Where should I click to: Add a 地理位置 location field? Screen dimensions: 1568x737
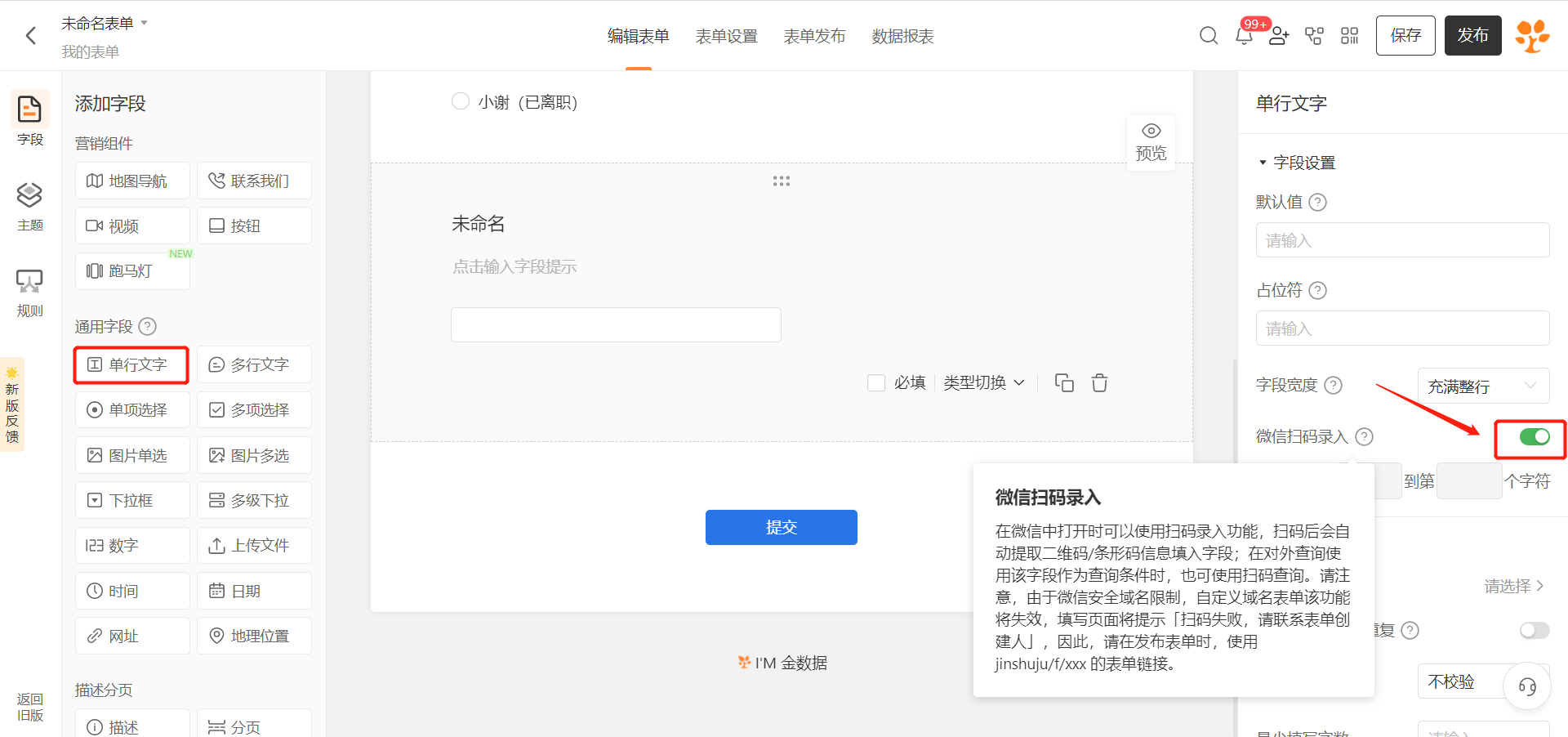[254, 636]
